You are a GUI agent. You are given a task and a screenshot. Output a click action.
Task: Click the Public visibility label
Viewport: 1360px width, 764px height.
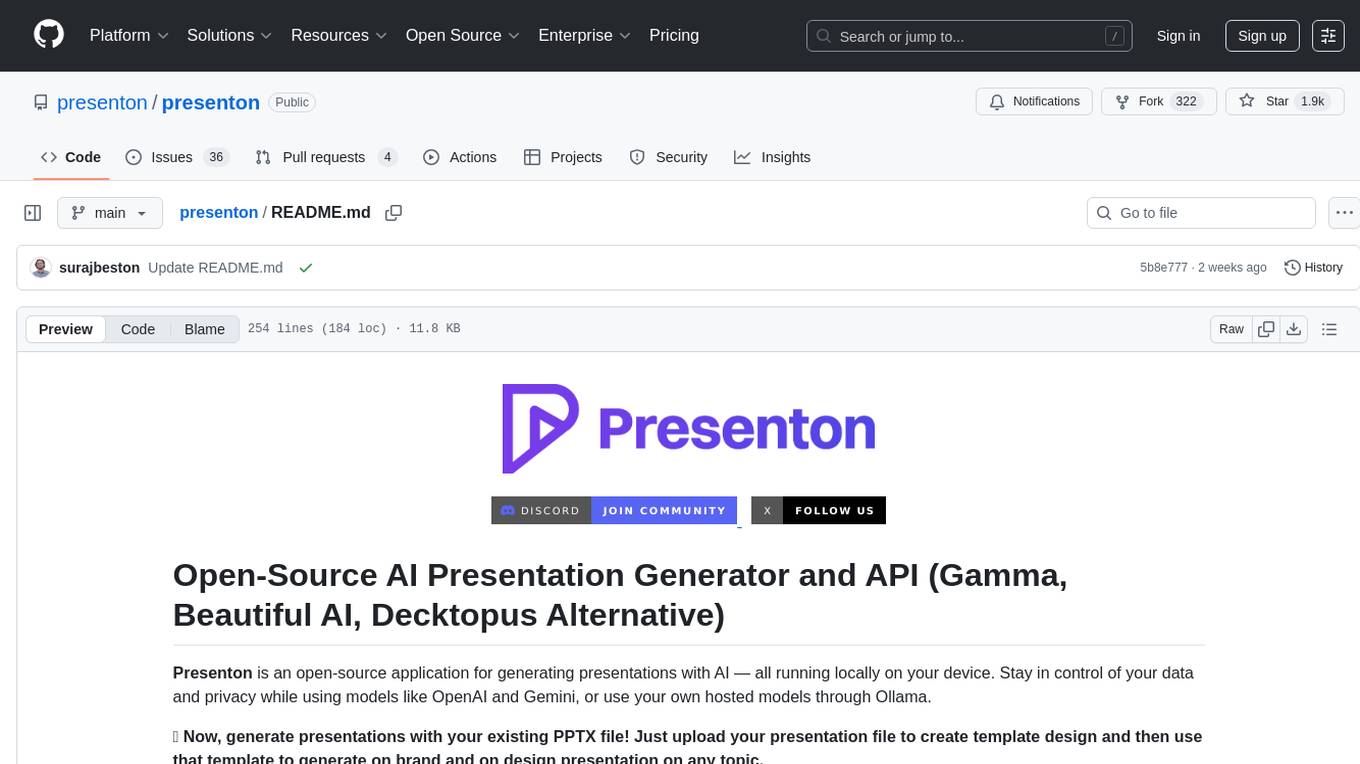pyautogui.click(x=292, y=102)
